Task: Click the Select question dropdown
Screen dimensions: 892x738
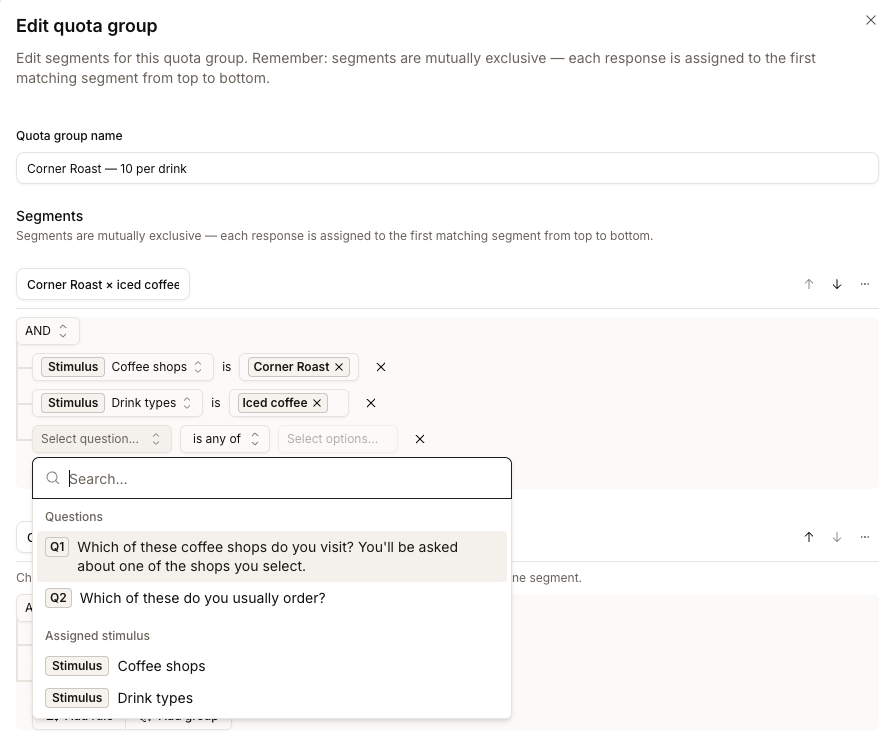Action: click(x=102, y=439)
